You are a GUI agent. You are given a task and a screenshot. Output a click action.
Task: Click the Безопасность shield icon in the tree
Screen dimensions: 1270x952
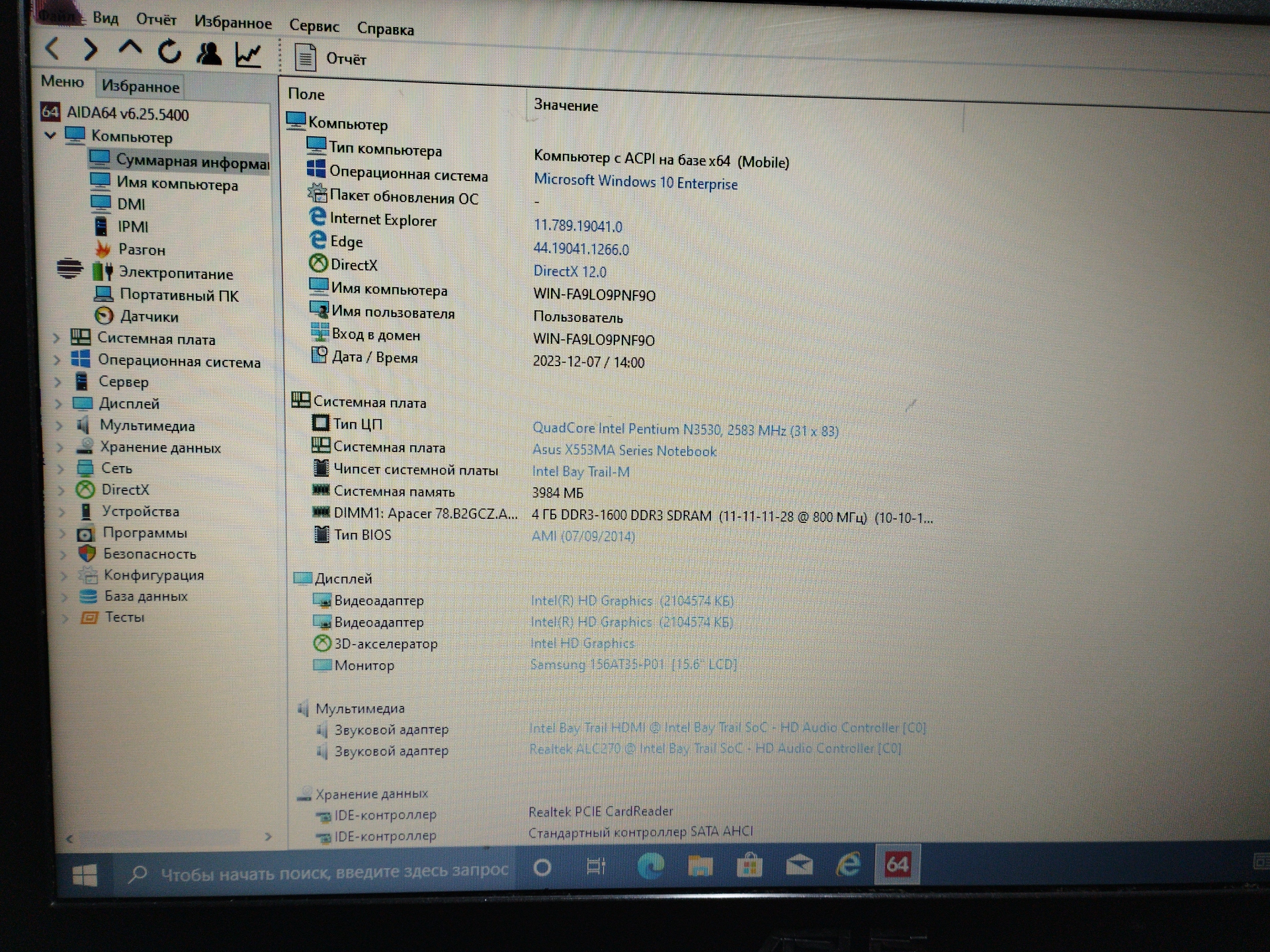[x=87, y=553]
